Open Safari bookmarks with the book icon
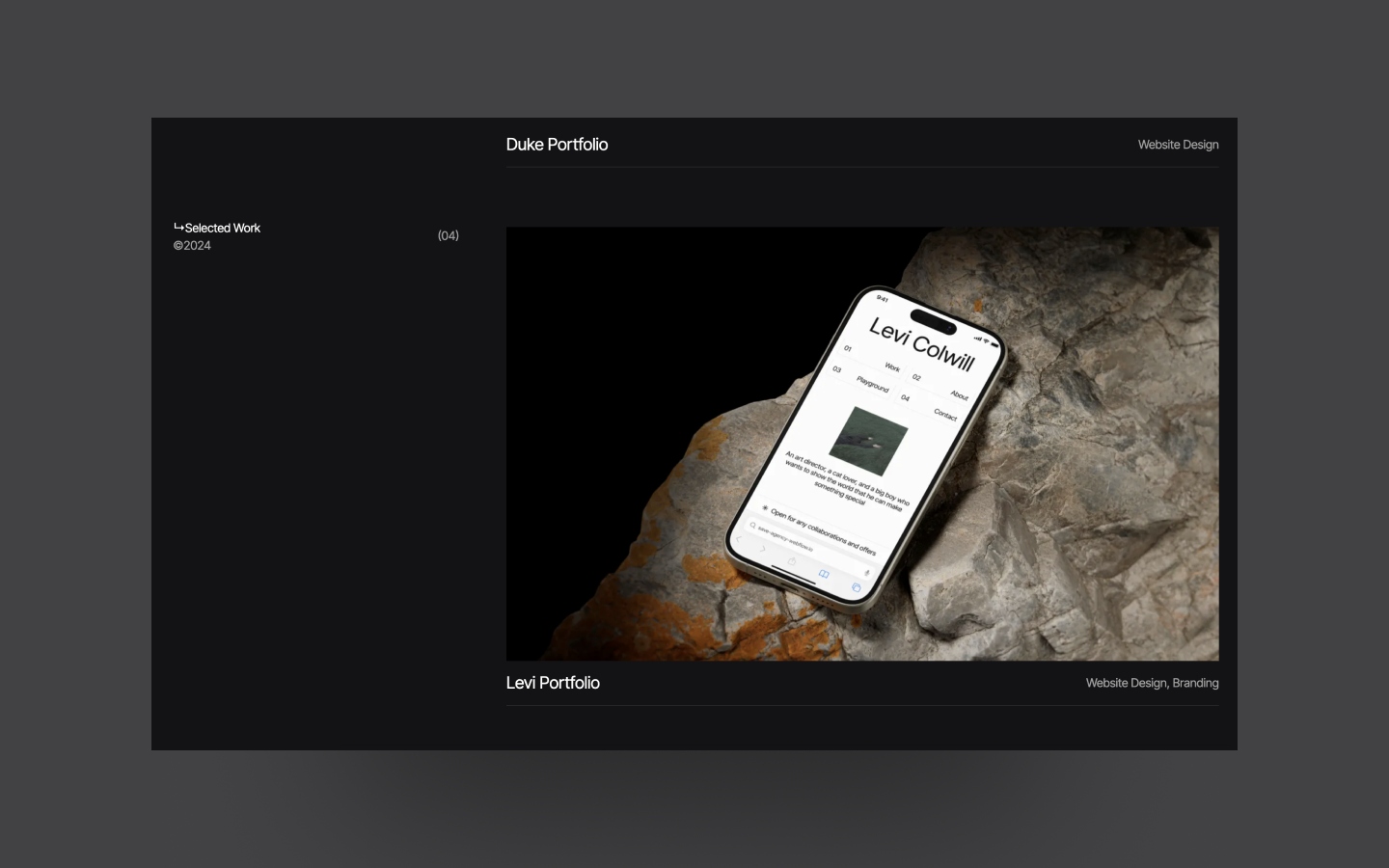Screen dimensions: 1389x868 (824, 575)
